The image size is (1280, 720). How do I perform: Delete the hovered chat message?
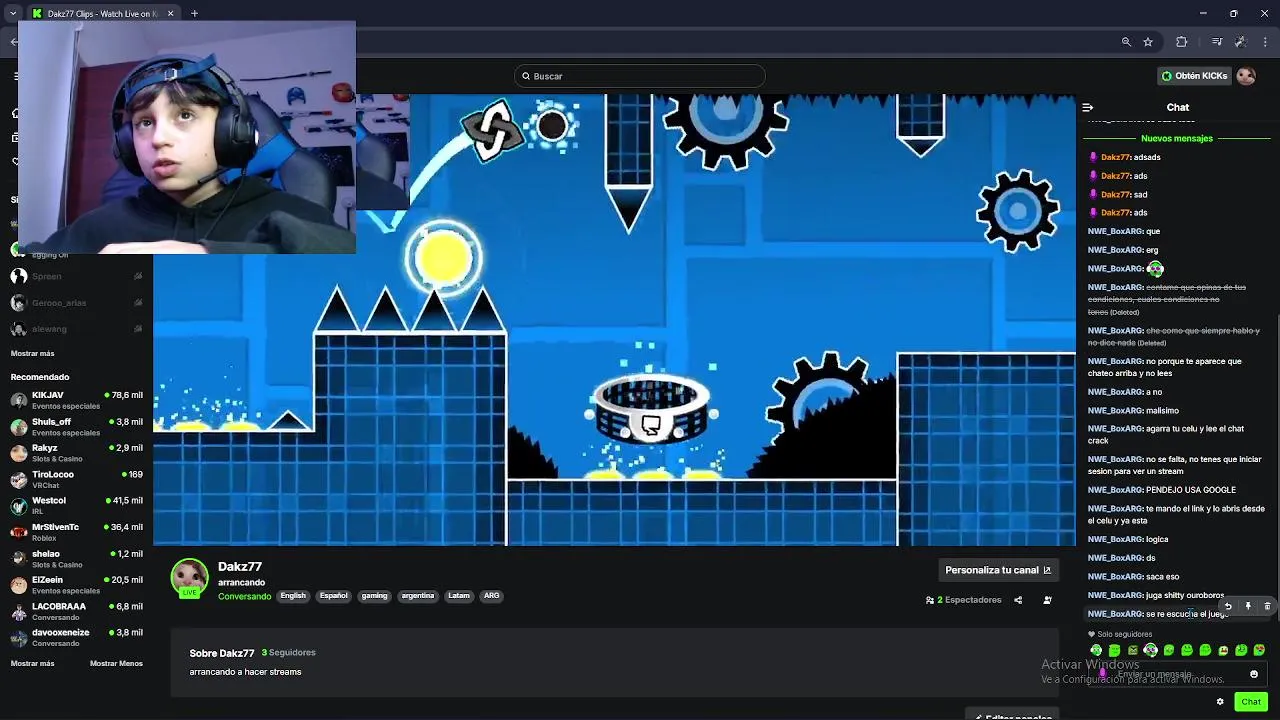[x=1267, y=606]
